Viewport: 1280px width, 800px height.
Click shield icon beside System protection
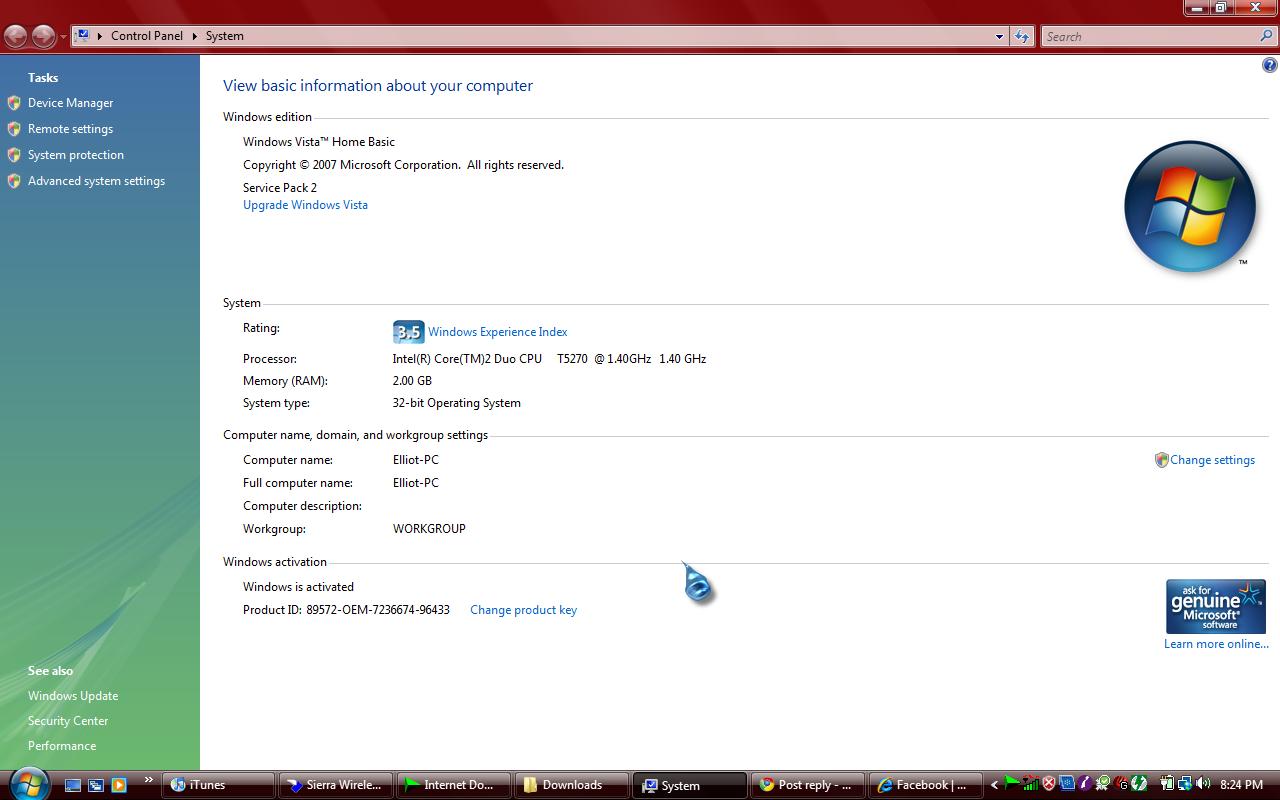(x=14, y=155)
